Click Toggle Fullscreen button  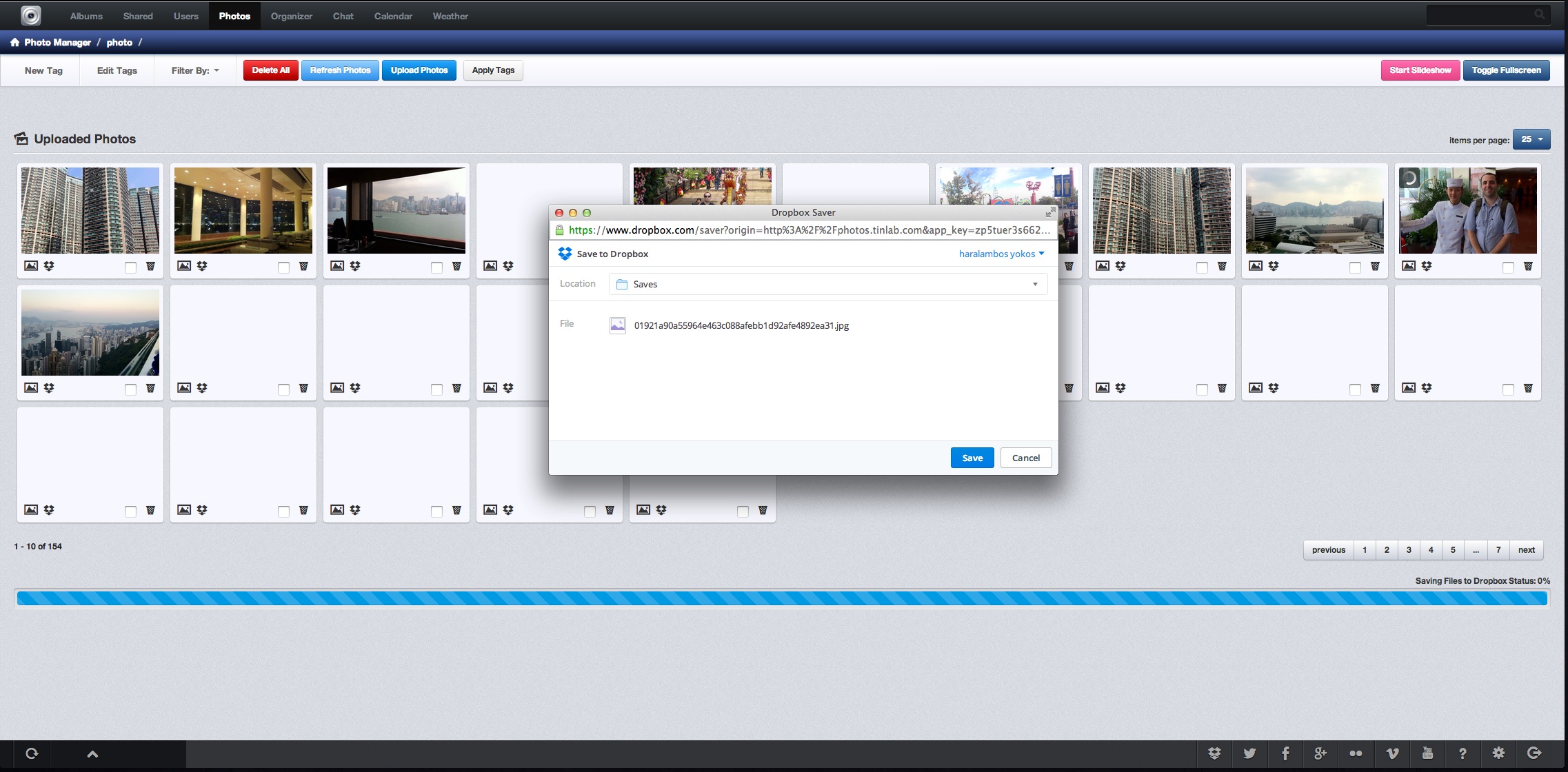pyautogui.click(x=1507, y=70)
